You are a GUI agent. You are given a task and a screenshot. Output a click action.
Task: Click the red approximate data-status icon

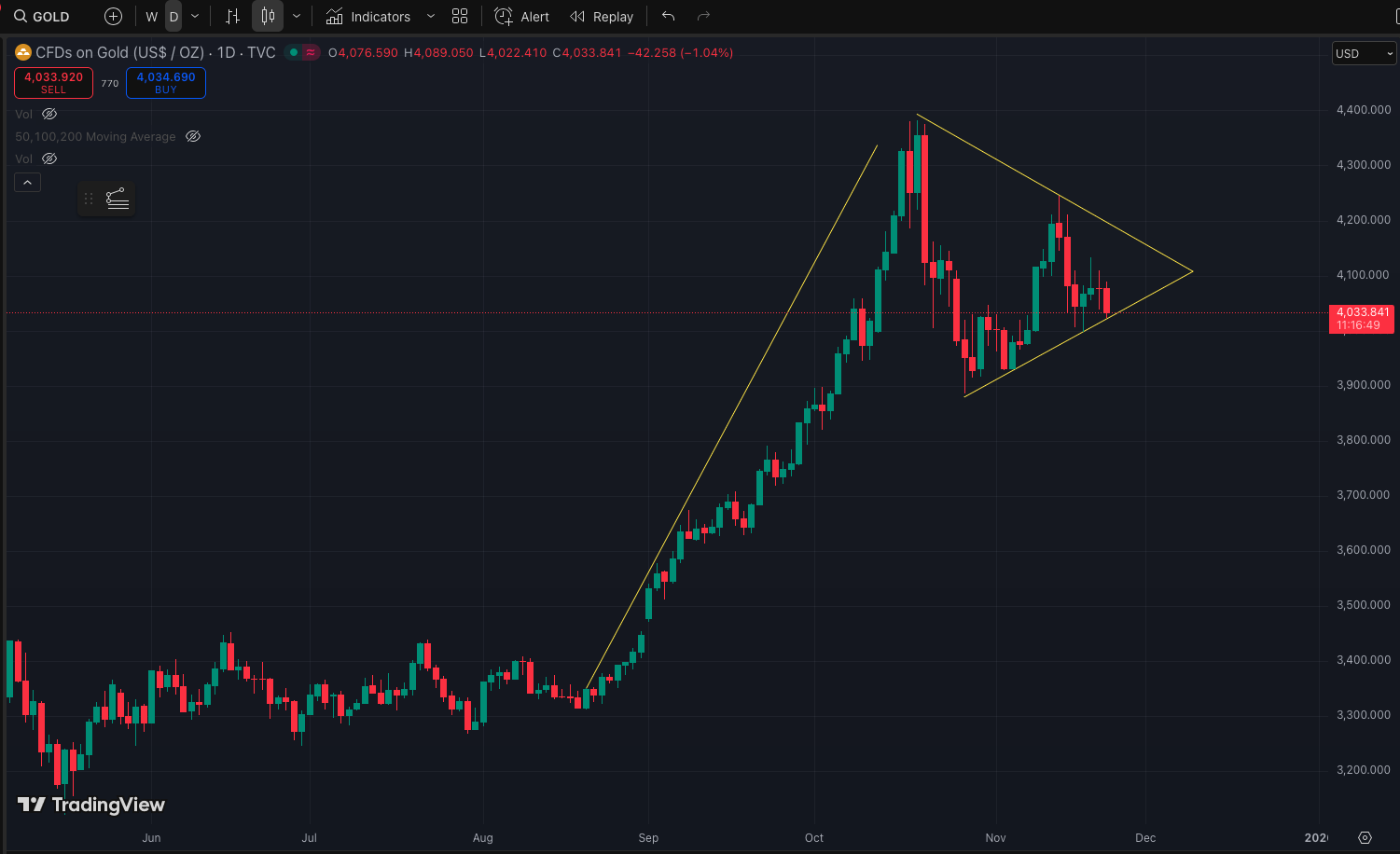point(311,53)
